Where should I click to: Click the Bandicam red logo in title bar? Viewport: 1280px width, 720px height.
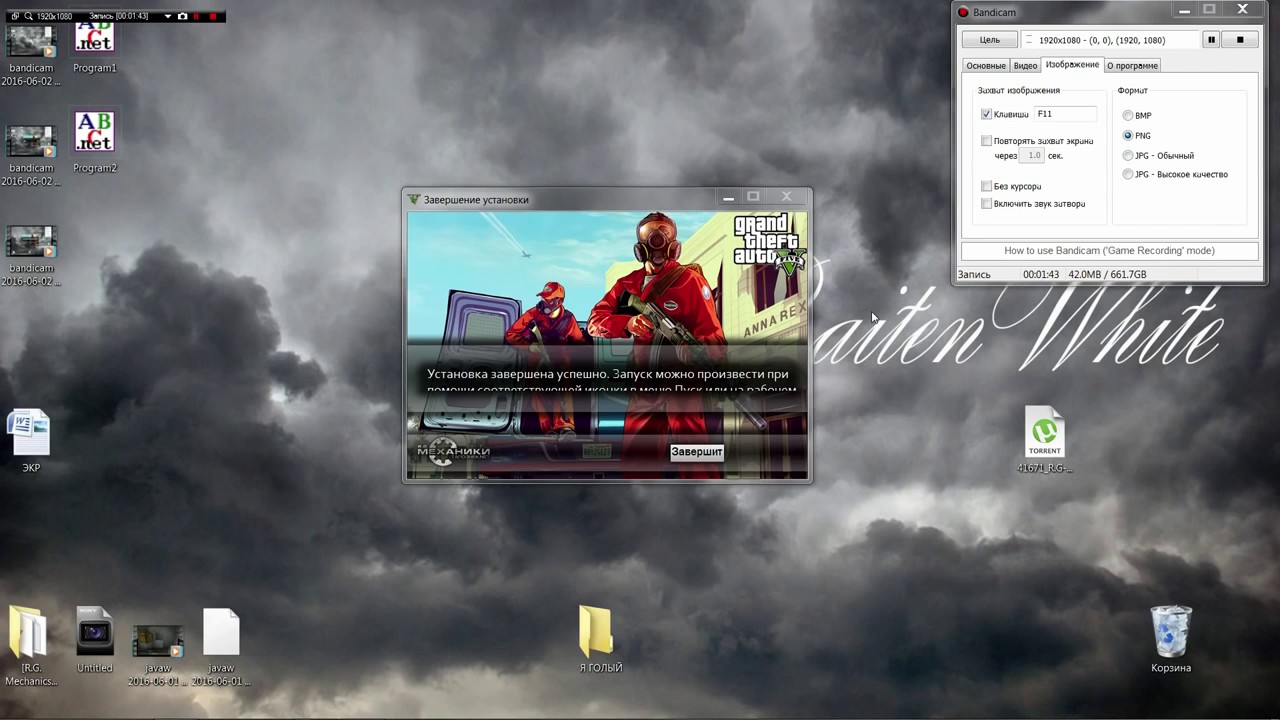tap(963, 12)
